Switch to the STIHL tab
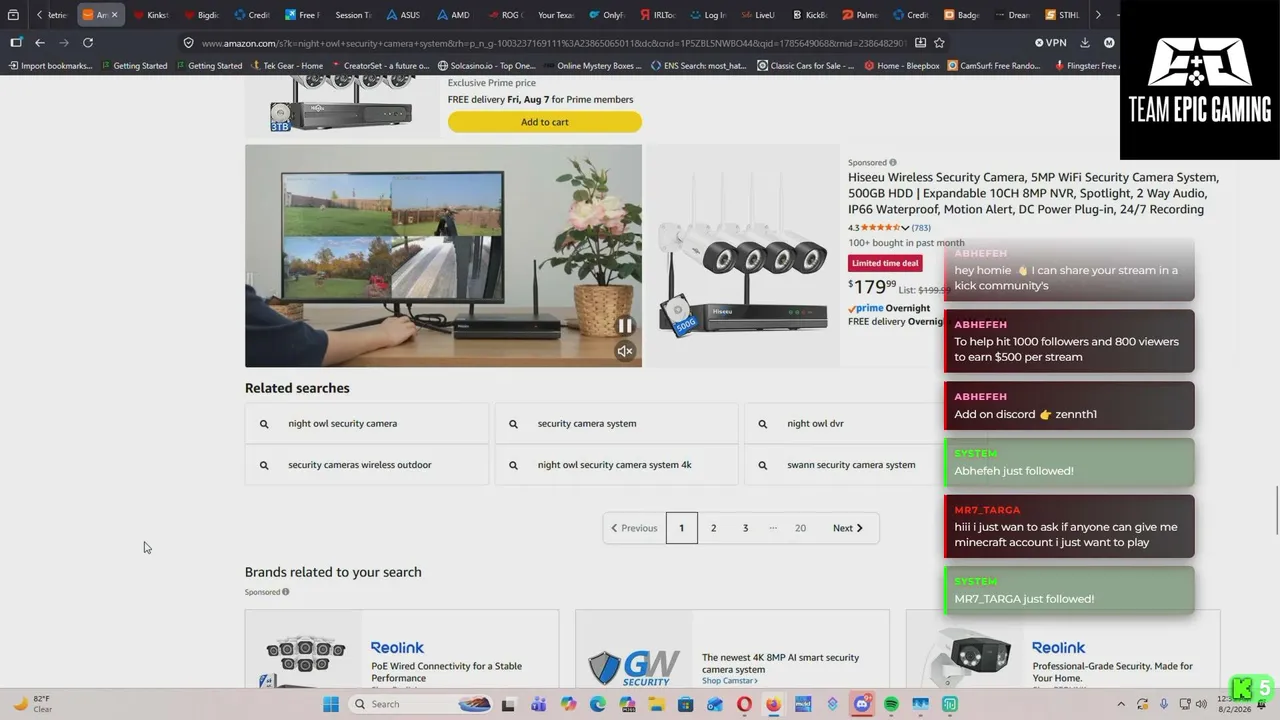This screenshot has width=1280, height=720. [x=1061, y=15]
